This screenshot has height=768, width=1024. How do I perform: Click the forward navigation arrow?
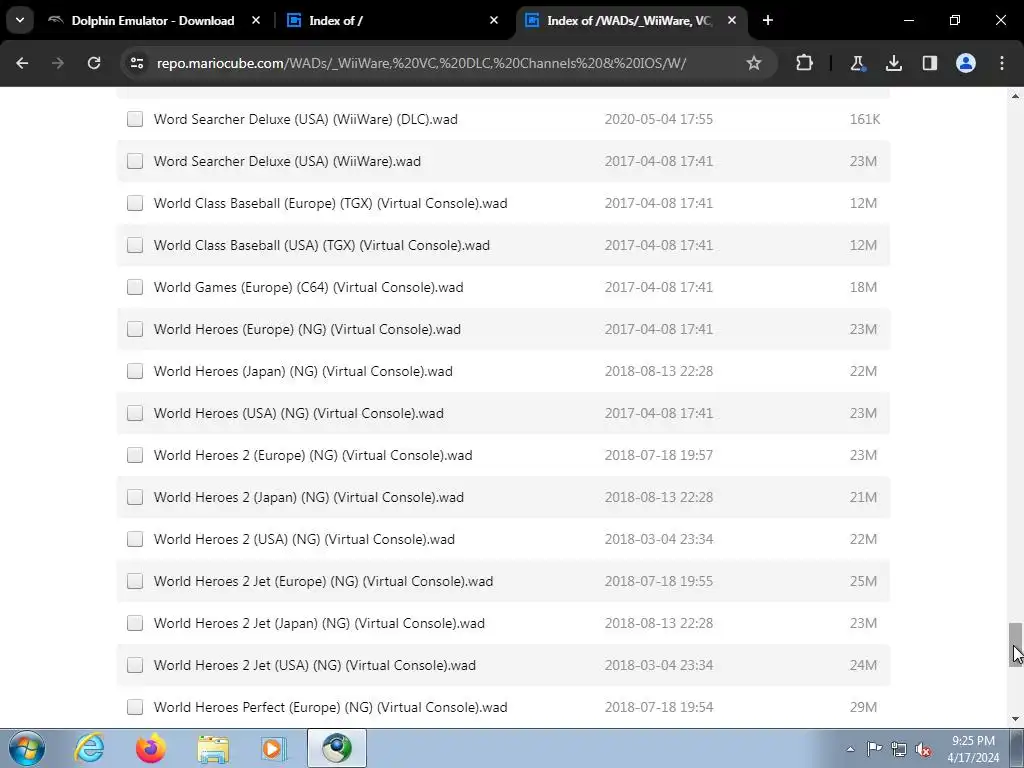coord(58,63)
